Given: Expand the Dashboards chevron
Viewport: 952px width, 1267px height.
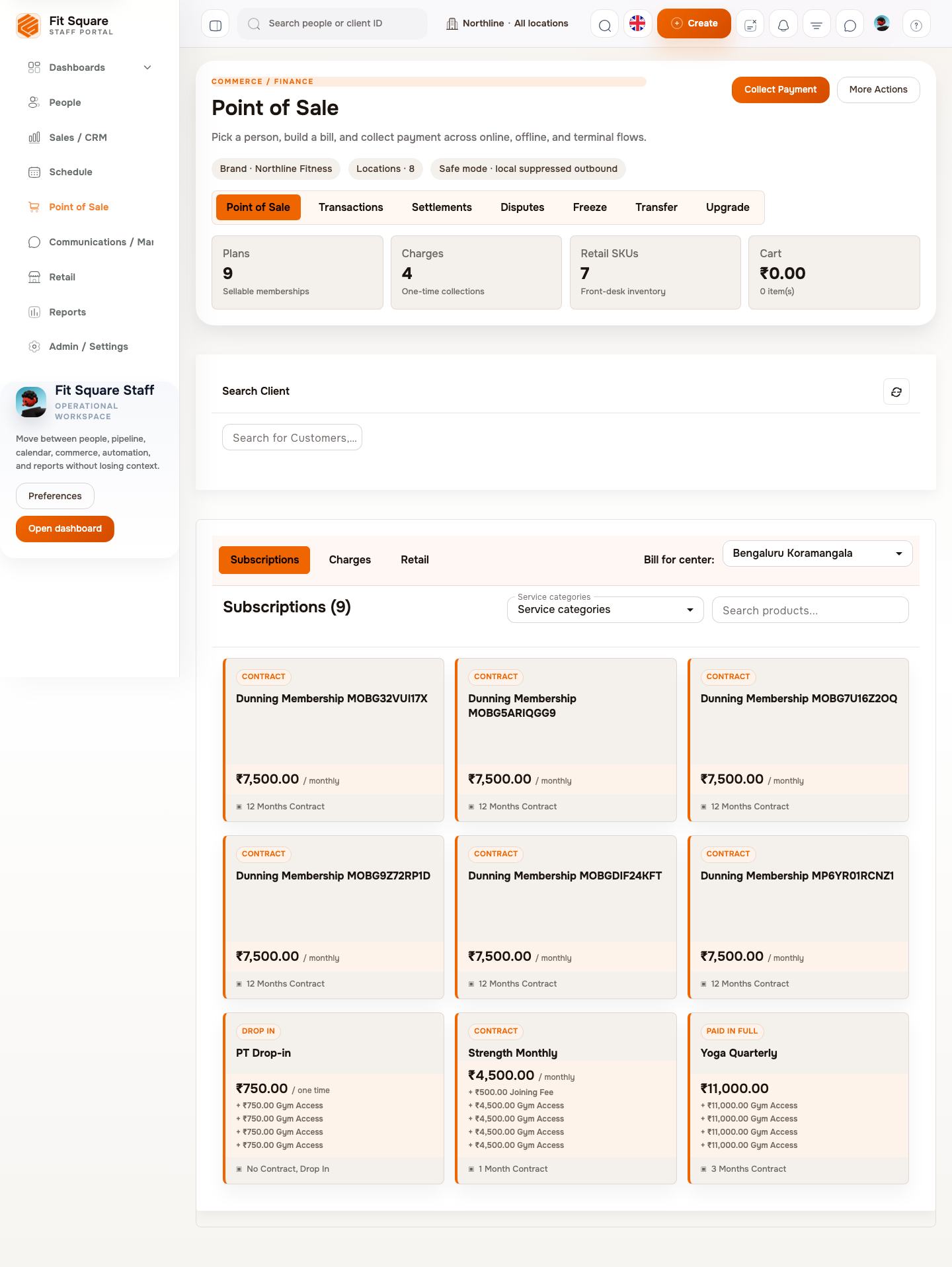Looking at the screenshot, I should tap(147, 67).
